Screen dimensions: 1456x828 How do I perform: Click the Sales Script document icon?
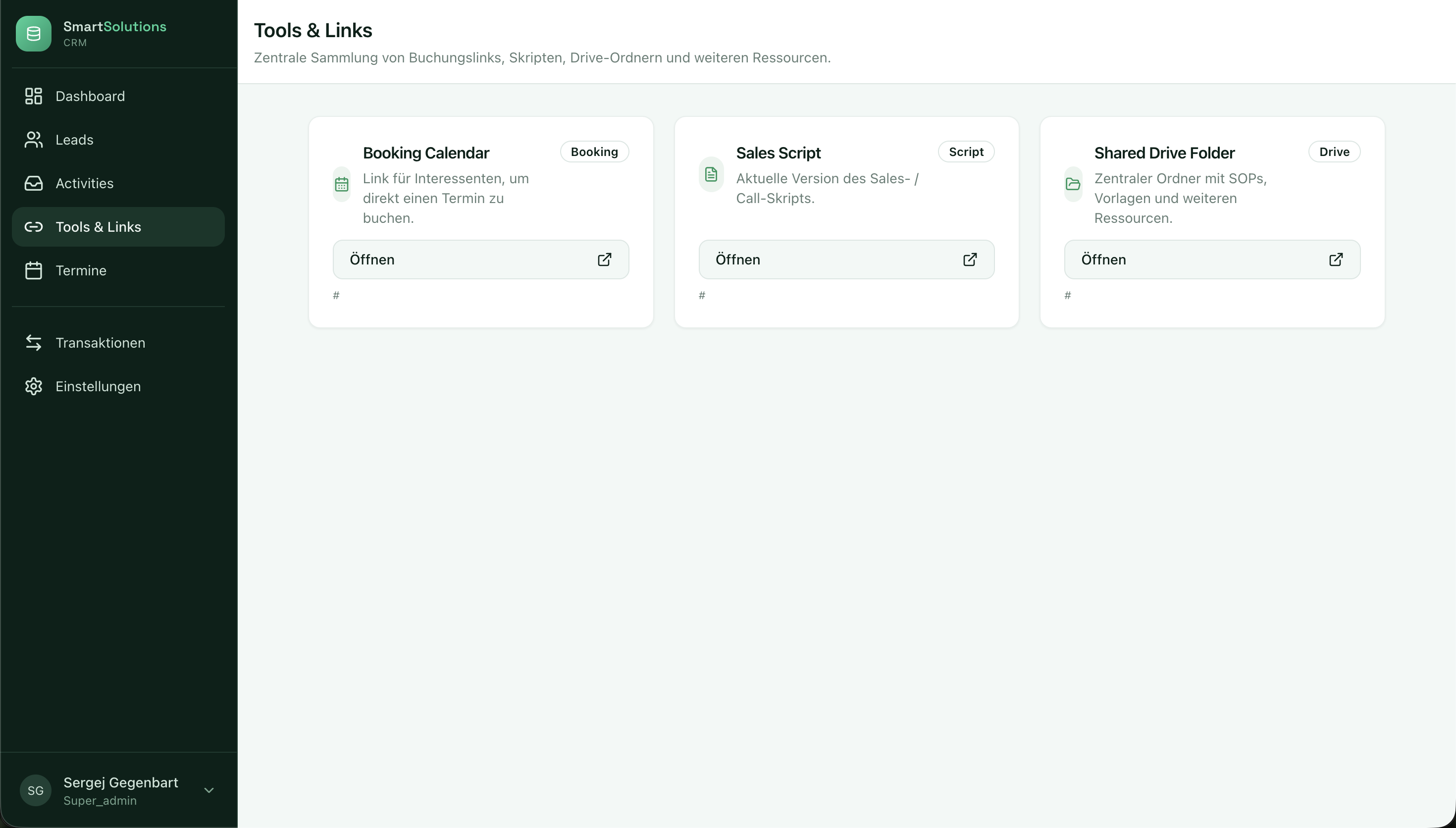pos(711,174)
